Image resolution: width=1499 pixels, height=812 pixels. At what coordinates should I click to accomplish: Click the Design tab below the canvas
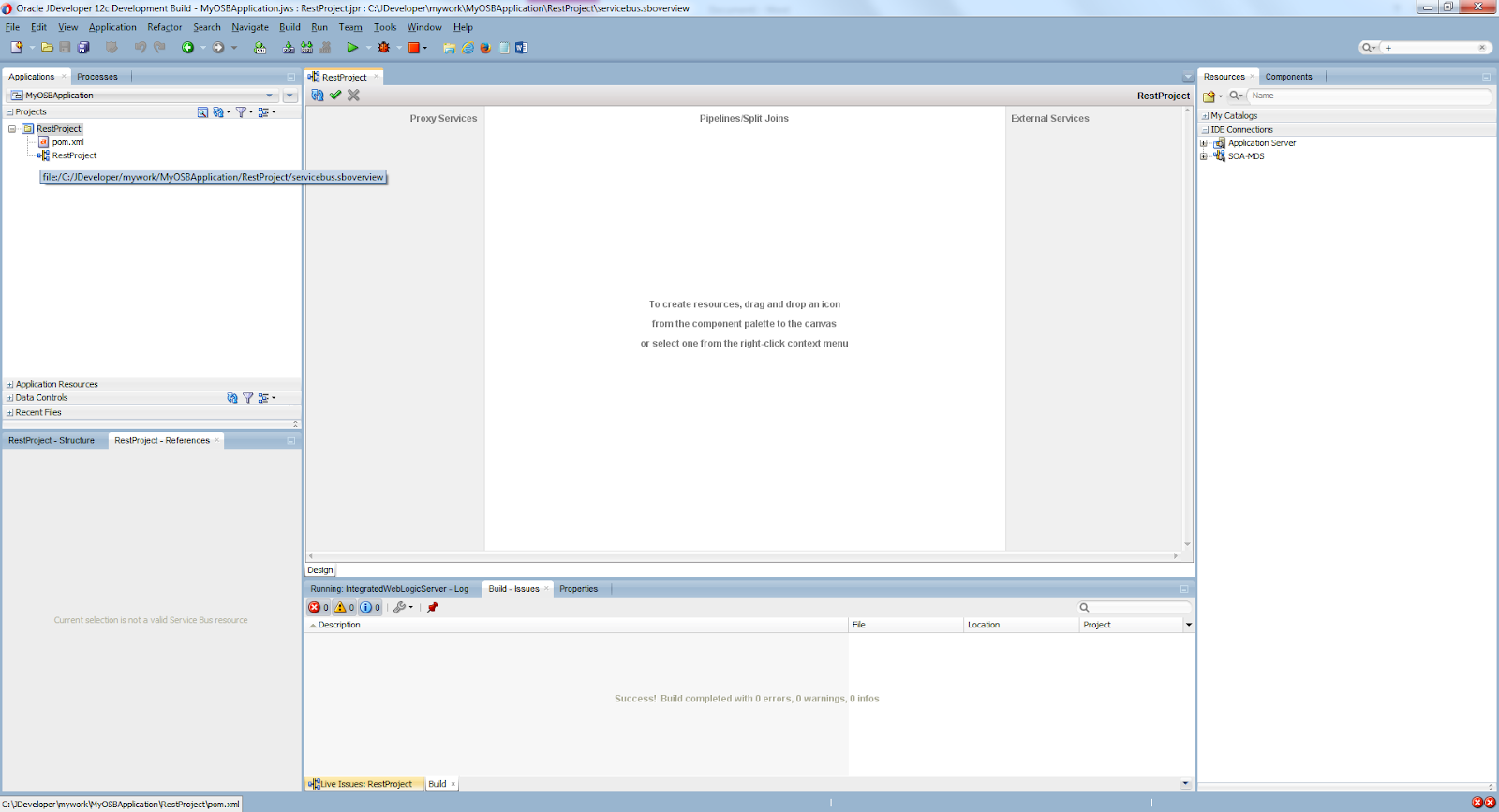tap(320, 570)
